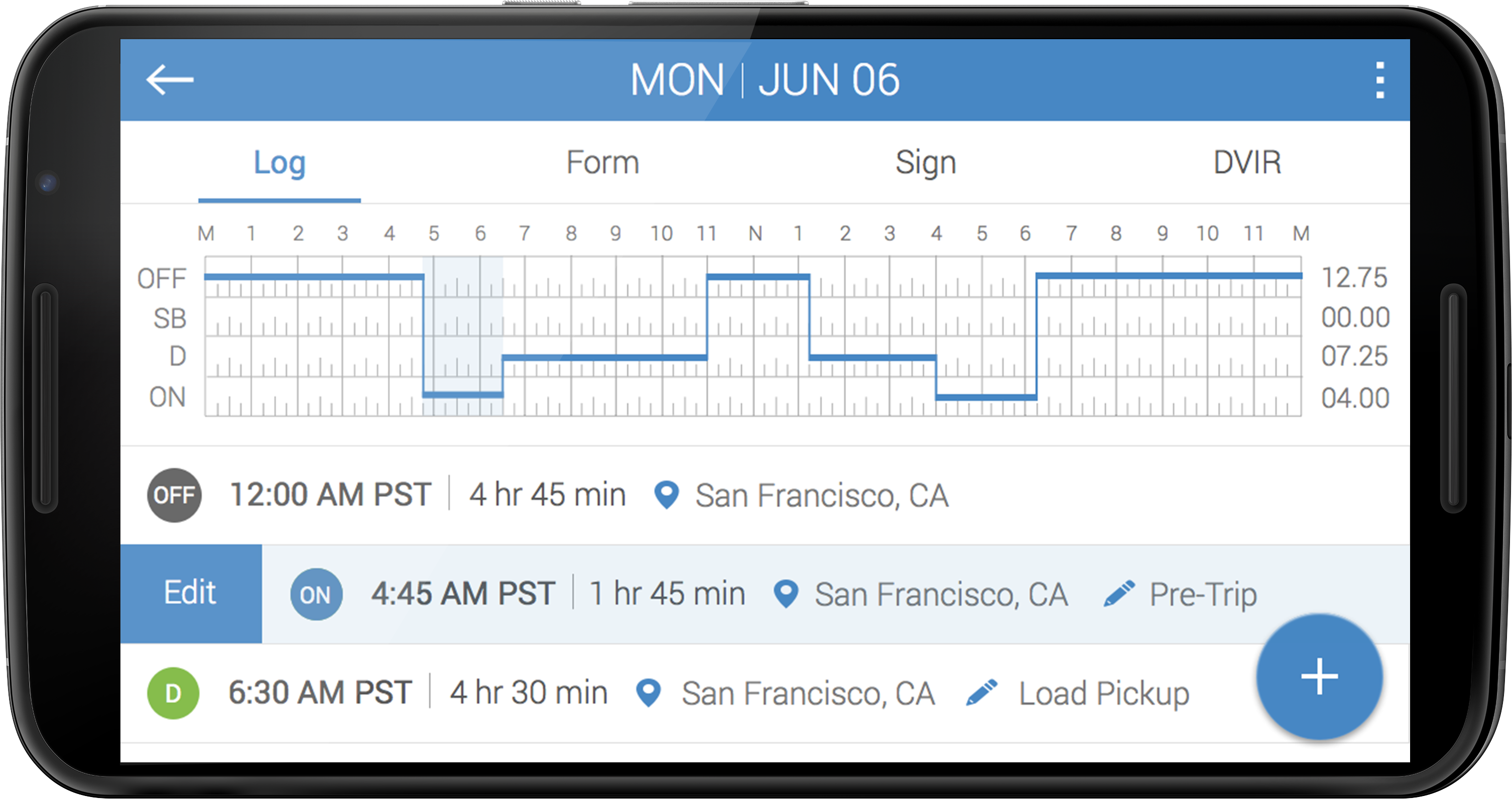Tap location pin on 6:30 AM entry
1512x799 pixels.
648,693
